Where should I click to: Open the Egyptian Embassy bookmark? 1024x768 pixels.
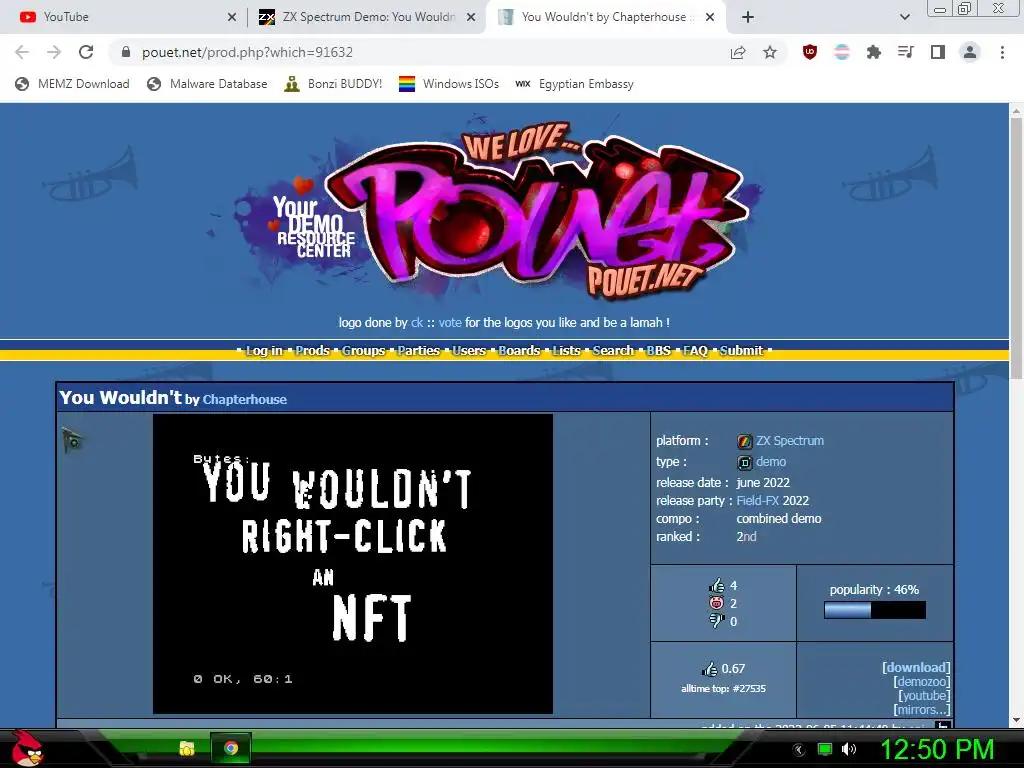(x=574, y=84)
